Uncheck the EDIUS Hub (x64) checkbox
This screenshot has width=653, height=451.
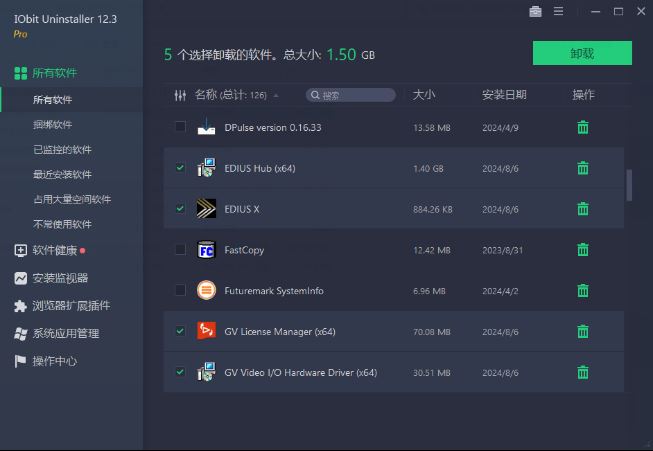pos(180,168)
